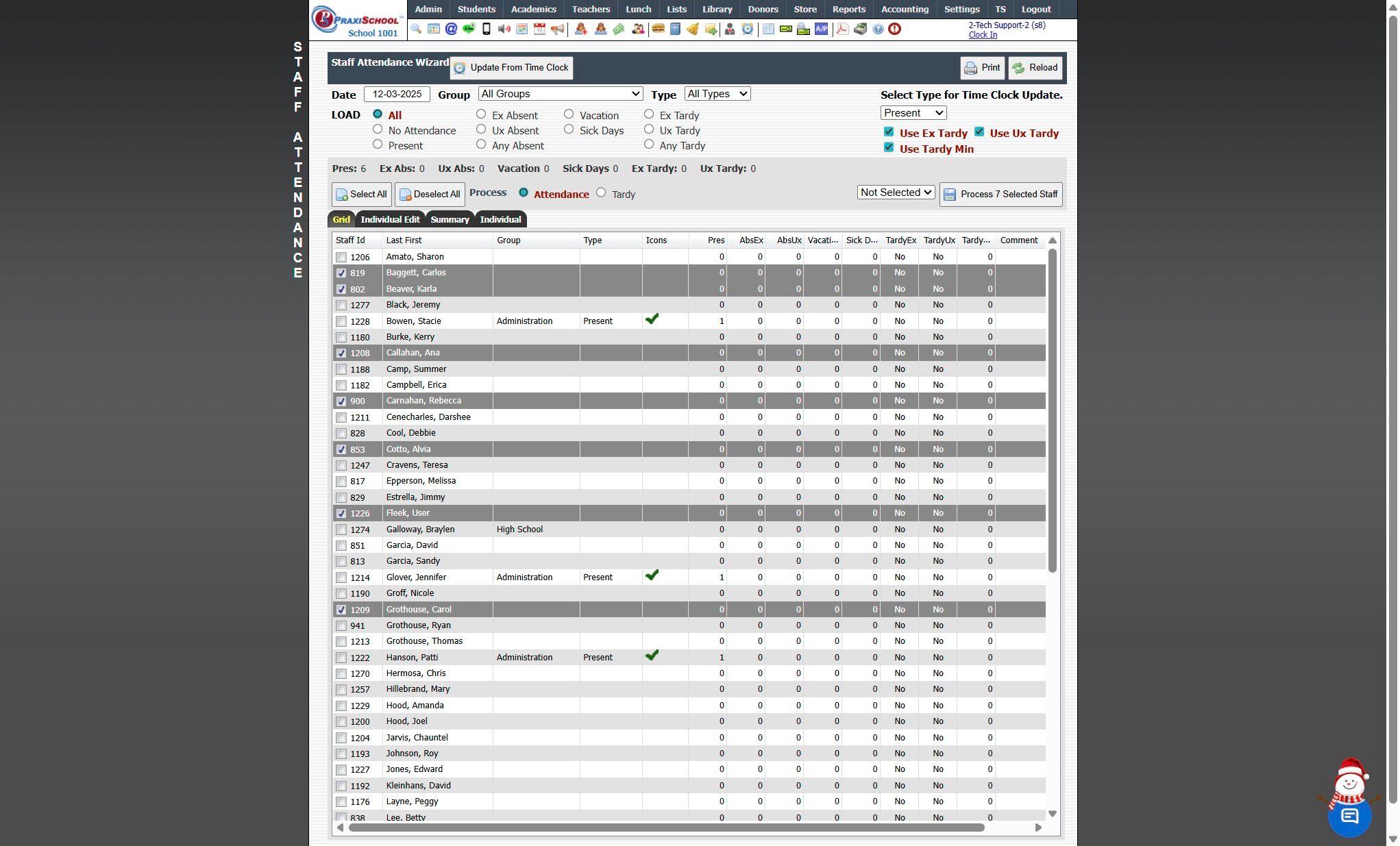Open the Accounting menu

click(x=904, y=9)
